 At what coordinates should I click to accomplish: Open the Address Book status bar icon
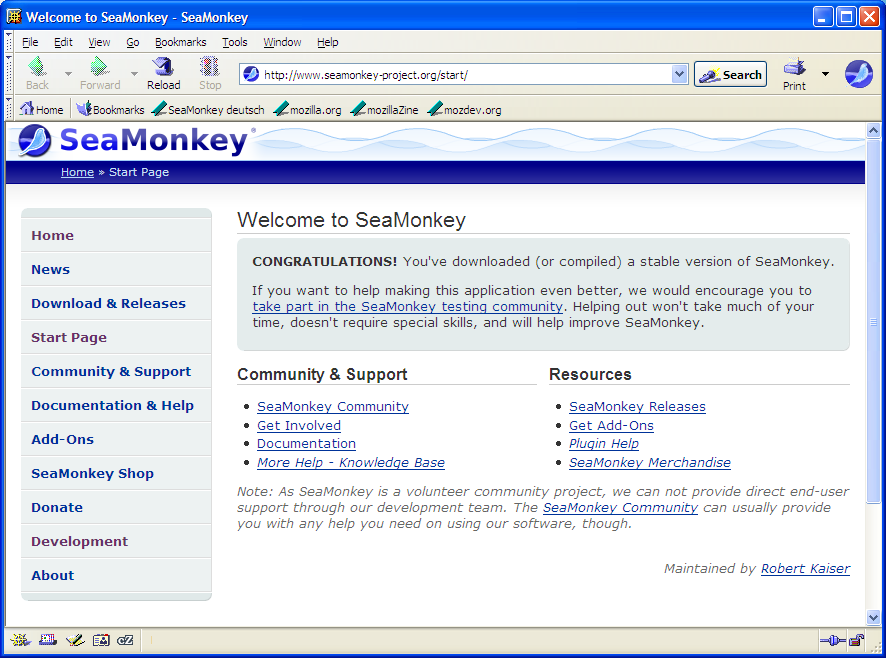tap(100, 640)
